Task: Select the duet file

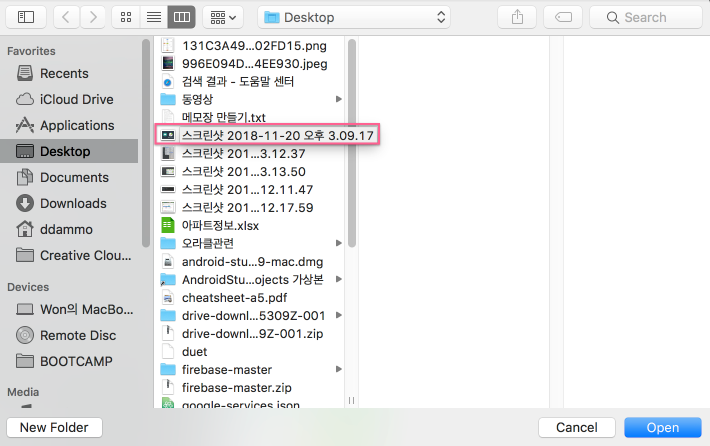Action: (249, 352)
